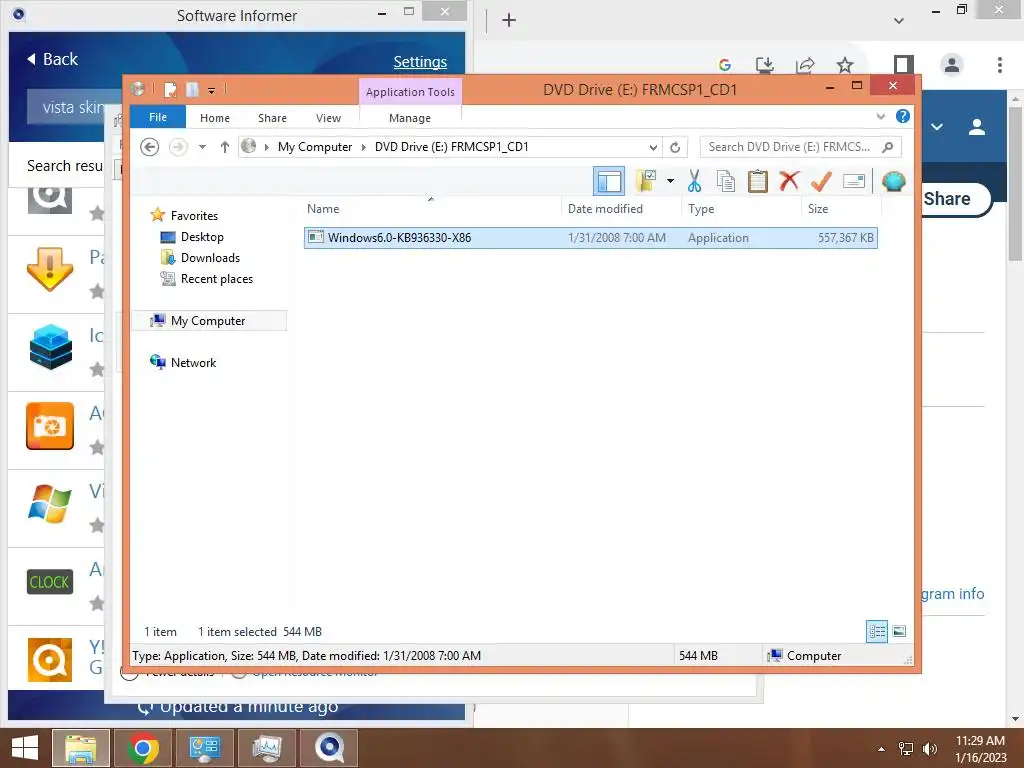Click the quick access Properties icon
Image resolution: width=1024 pixels, height=768 pixels.
click(x=170, y=89)
